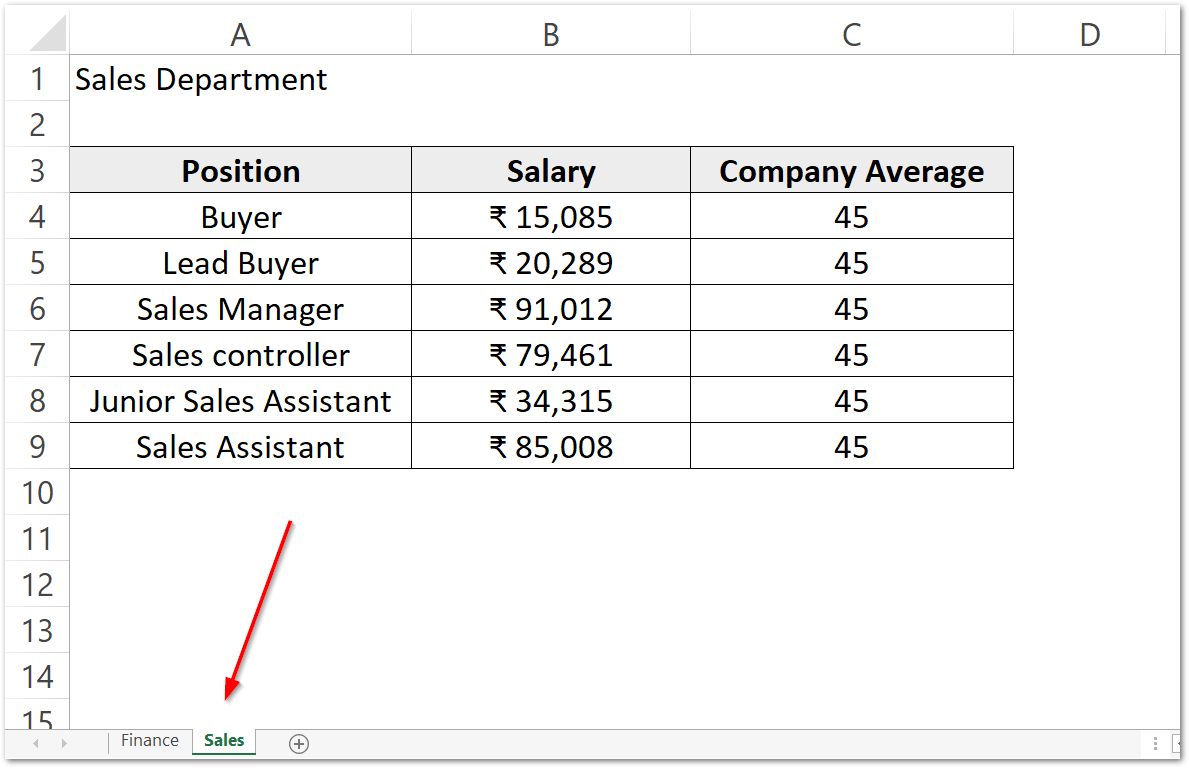Select column D header

(1090, 32)
